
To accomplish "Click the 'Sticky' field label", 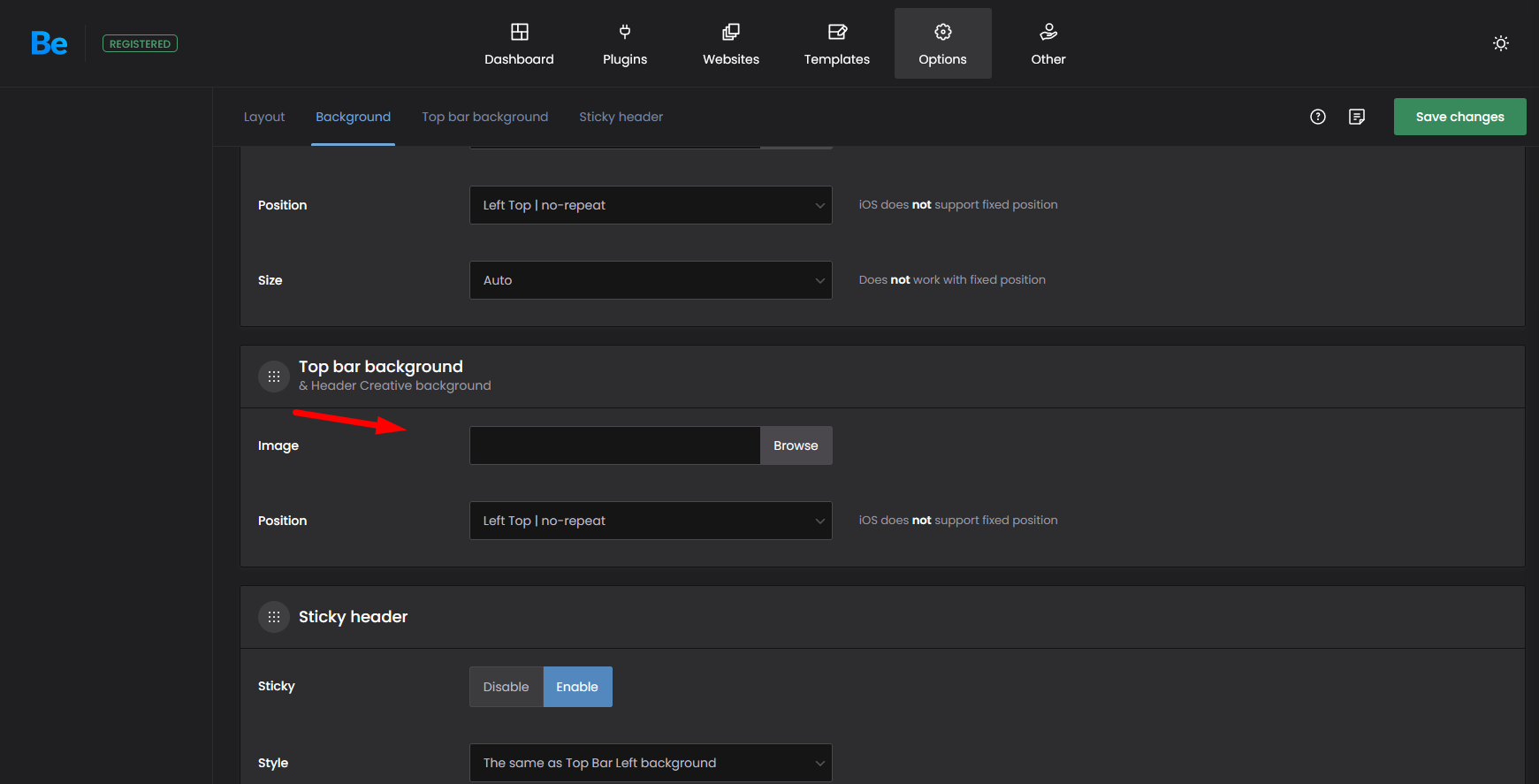I will click(276, 686).
